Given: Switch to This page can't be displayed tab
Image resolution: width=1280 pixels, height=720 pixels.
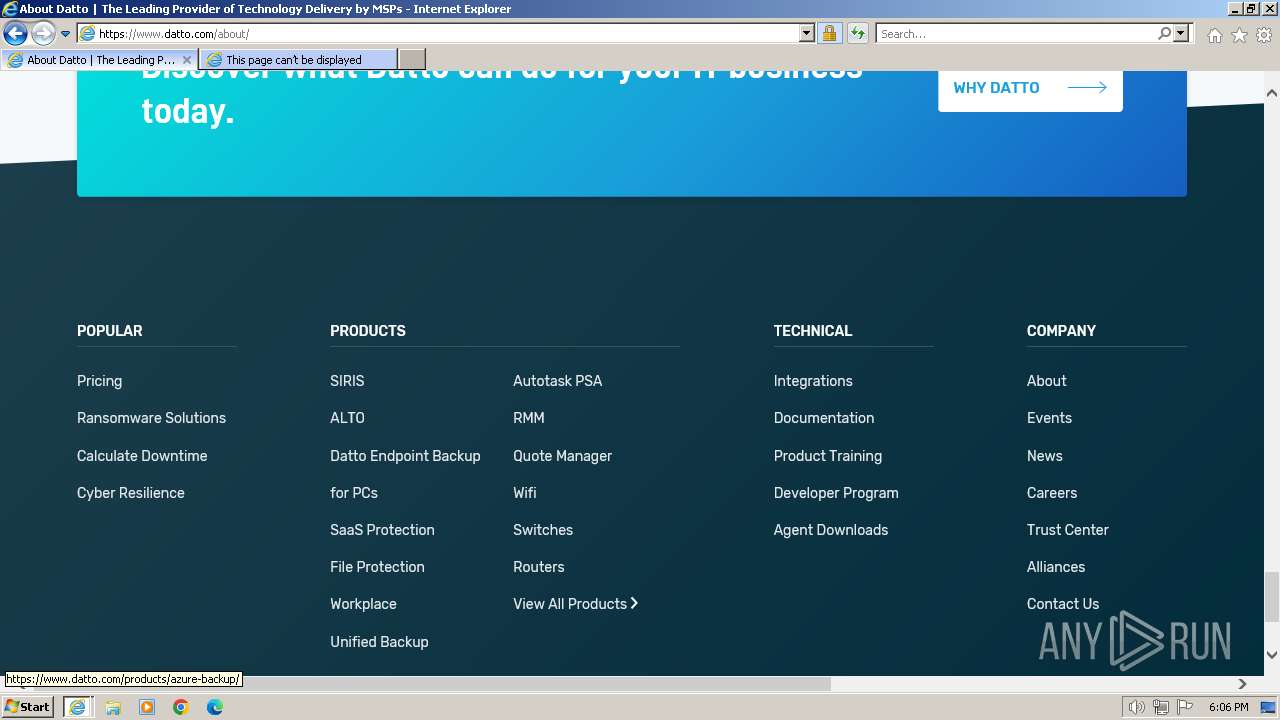Looking at the screenshot, I should click(298, 60).
